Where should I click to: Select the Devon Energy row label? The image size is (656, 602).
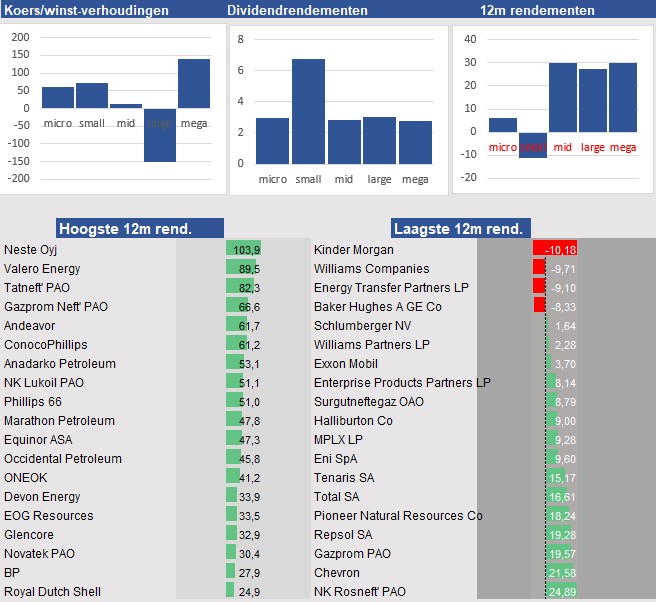click(x=42, y=497)
